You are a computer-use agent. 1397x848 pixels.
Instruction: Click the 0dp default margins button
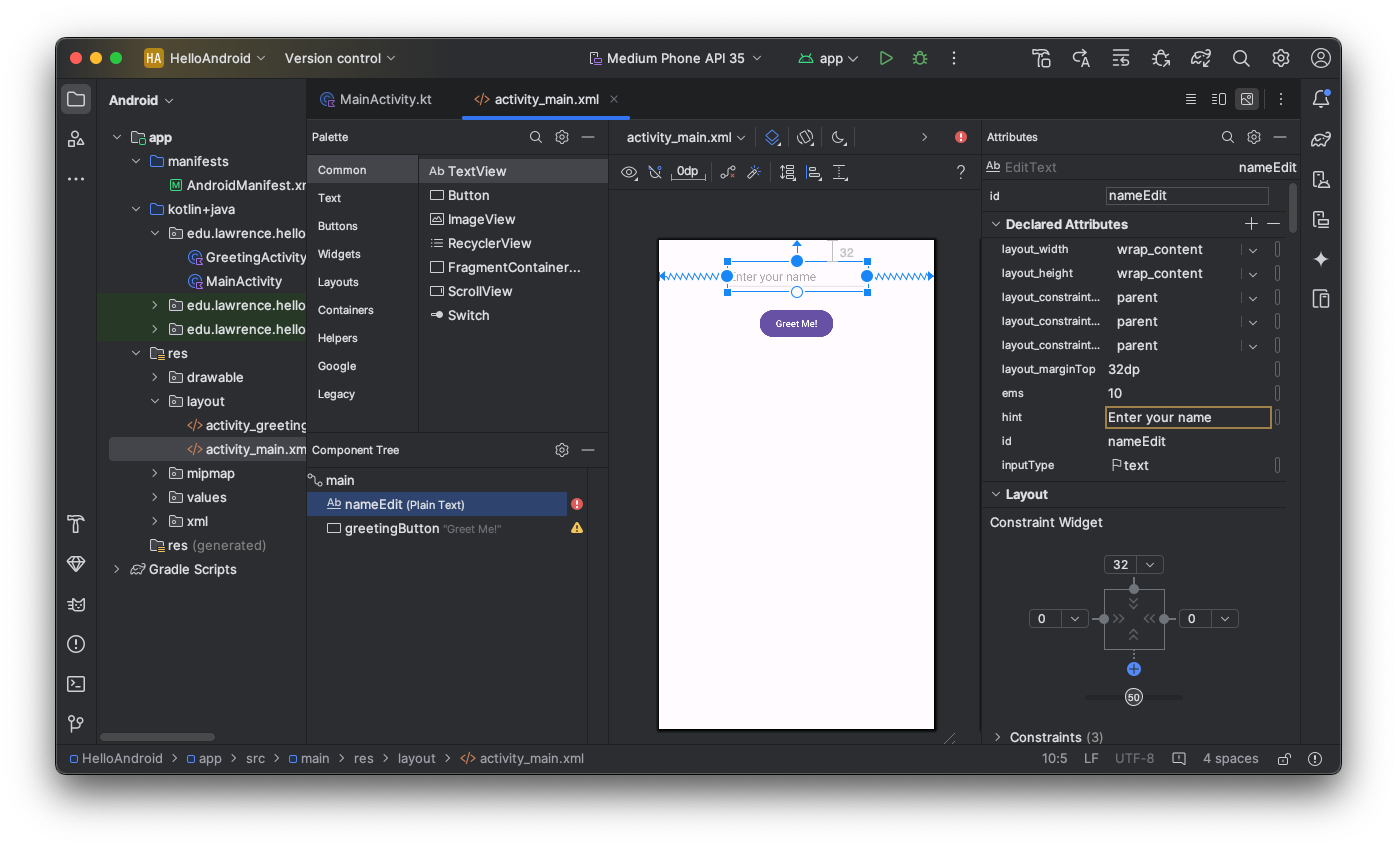688,172
